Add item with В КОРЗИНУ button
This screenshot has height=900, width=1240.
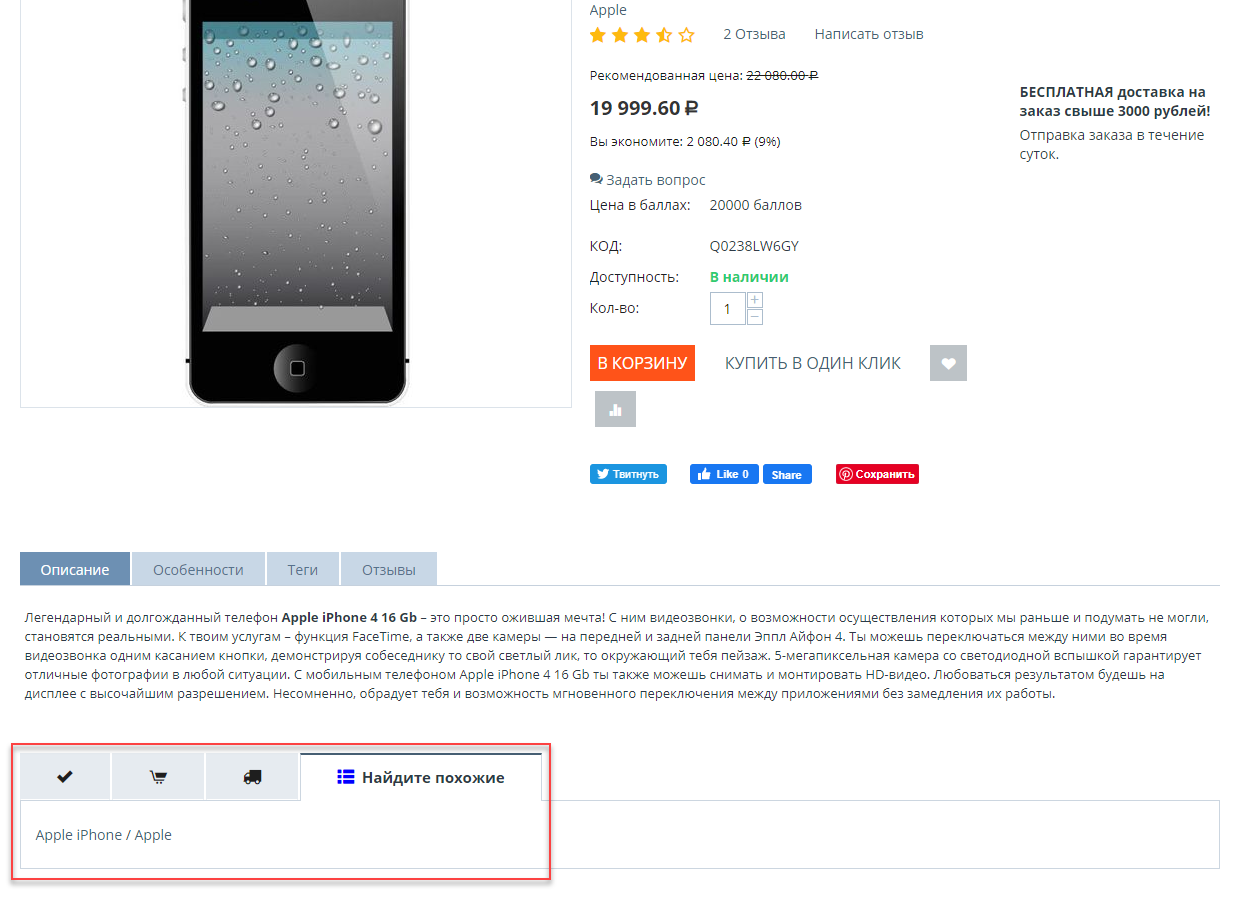click(642, 363)
